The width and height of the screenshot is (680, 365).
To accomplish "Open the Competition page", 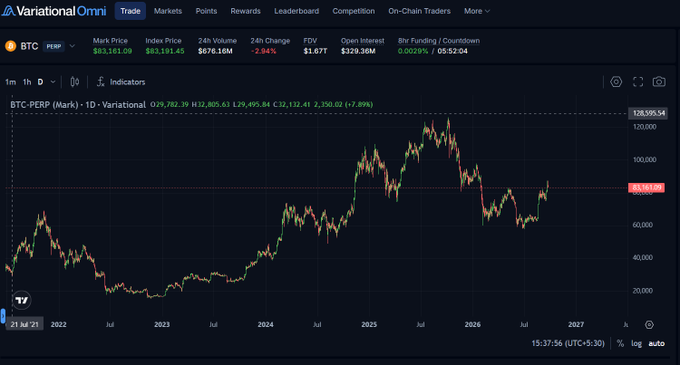I will pyautogui.click(x=353, y=11).
